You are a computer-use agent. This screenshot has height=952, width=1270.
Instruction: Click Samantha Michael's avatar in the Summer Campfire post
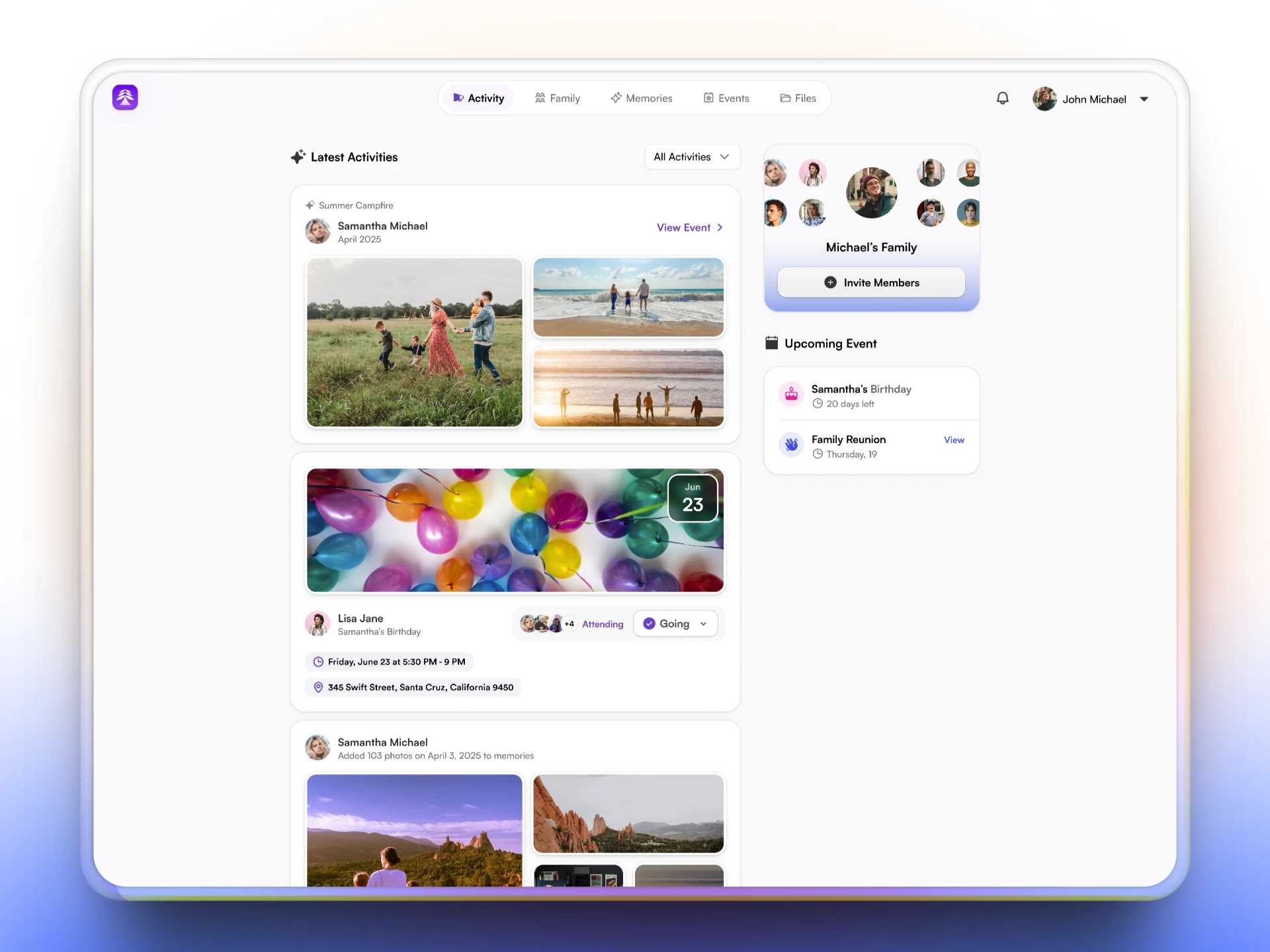[317, 231]
